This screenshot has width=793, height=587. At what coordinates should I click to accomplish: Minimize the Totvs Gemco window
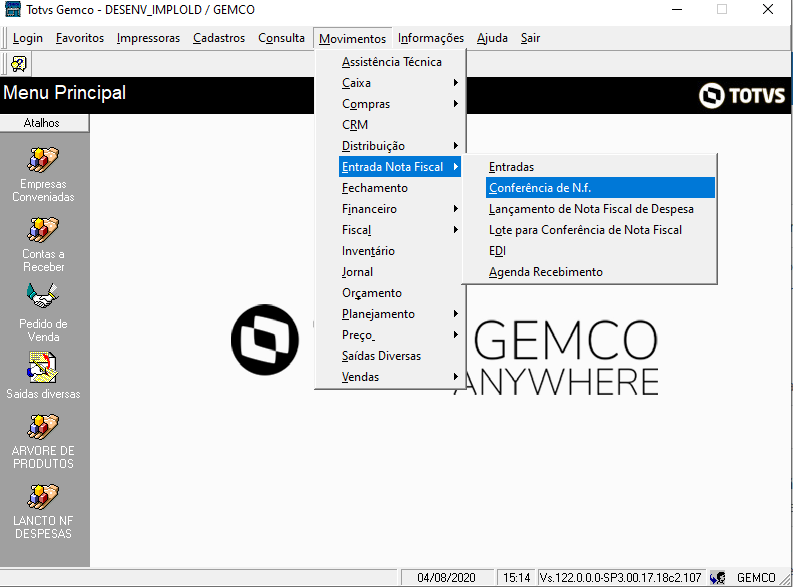677,10
